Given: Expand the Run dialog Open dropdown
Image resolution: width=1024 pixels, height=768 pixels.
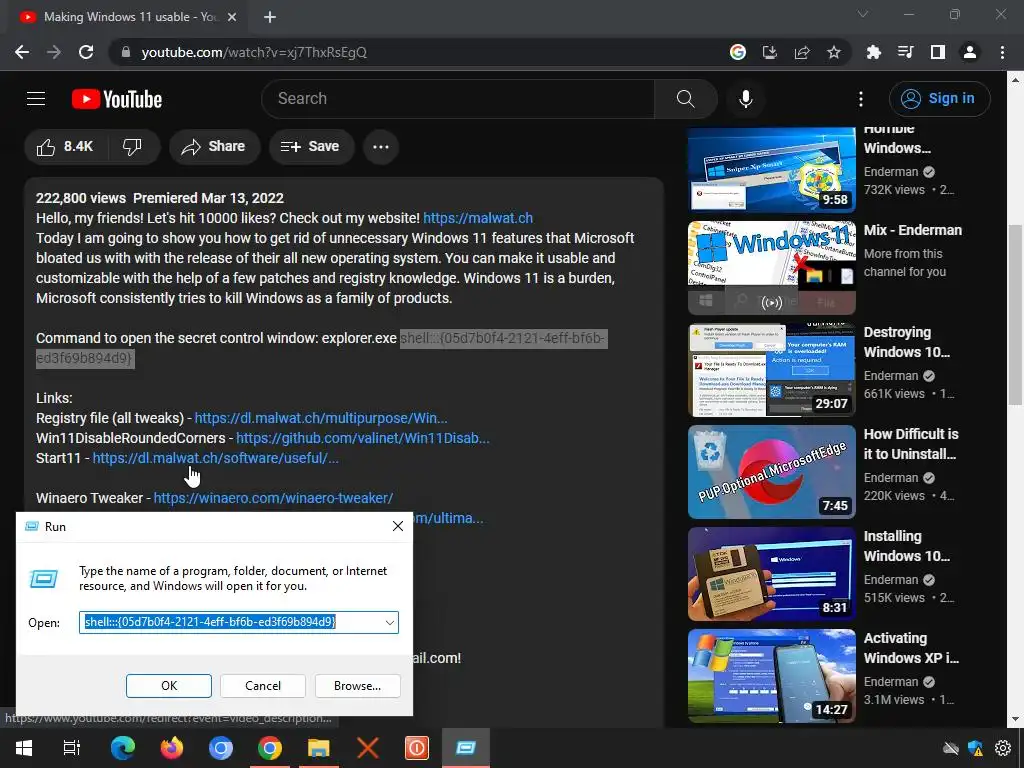Looking at the screenshot, I should (x=390, y=622).
